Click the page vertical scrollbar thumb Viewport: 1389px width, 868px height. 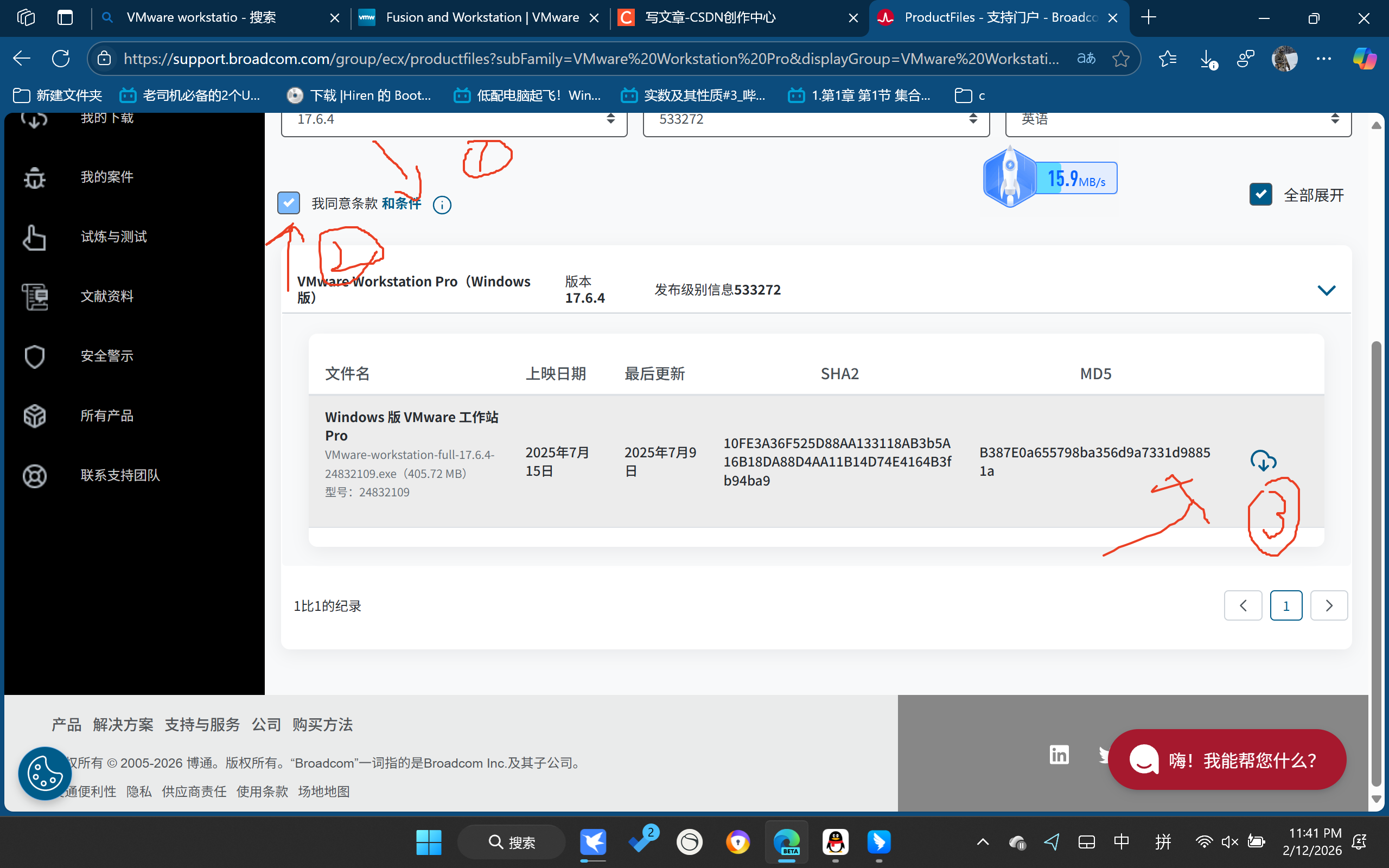pos(1376,564)
